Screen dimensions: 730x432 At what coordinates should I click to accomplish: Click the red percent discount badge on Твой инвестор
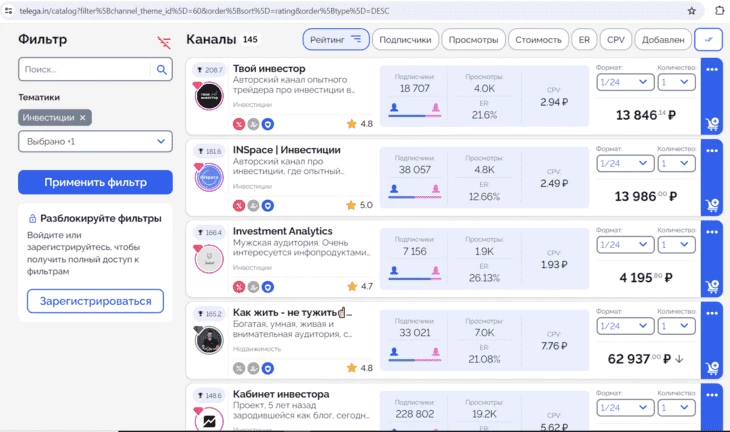(239, 124)
